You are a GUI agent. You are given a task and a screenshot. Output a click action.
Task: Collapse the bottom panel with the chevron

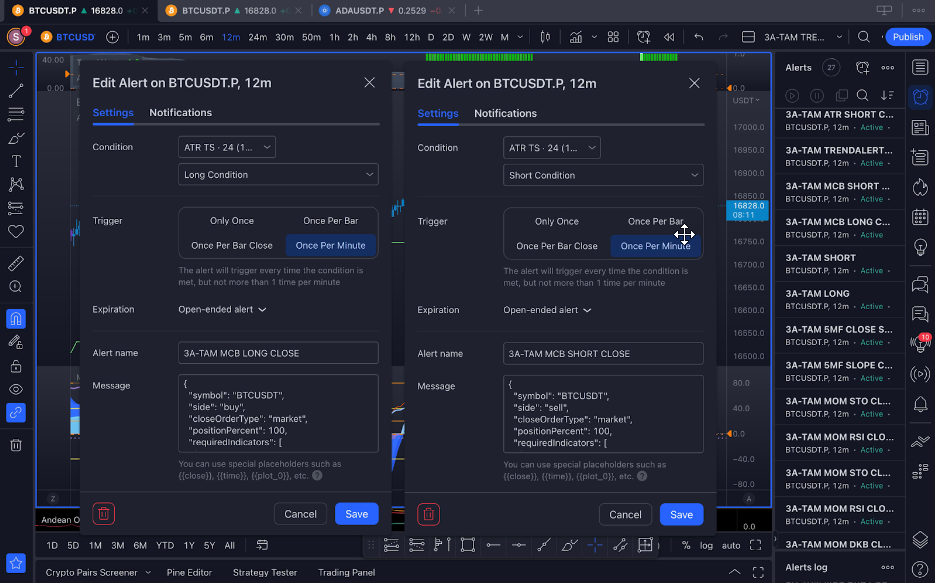[734, 572]
